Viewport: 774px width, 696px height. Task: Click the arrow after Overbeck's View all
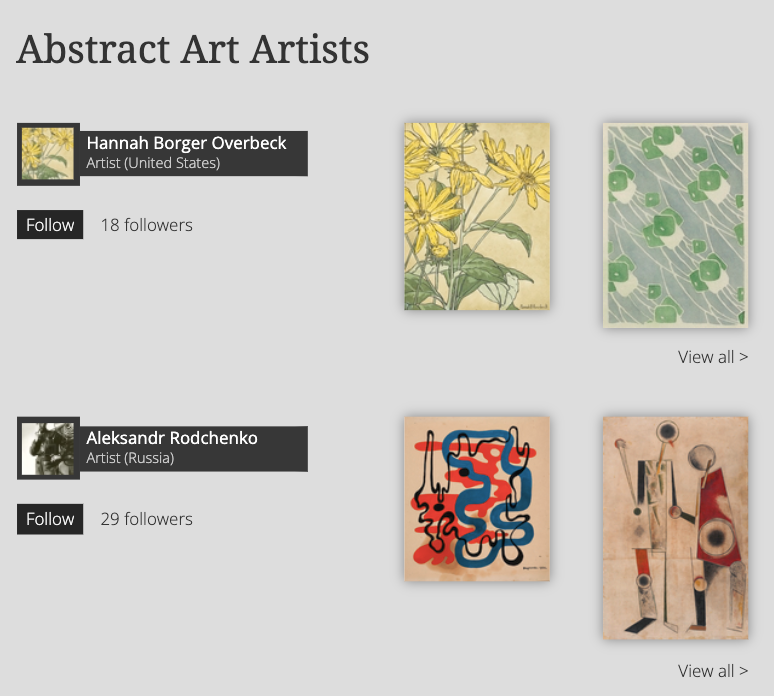(x=743, y=357)
